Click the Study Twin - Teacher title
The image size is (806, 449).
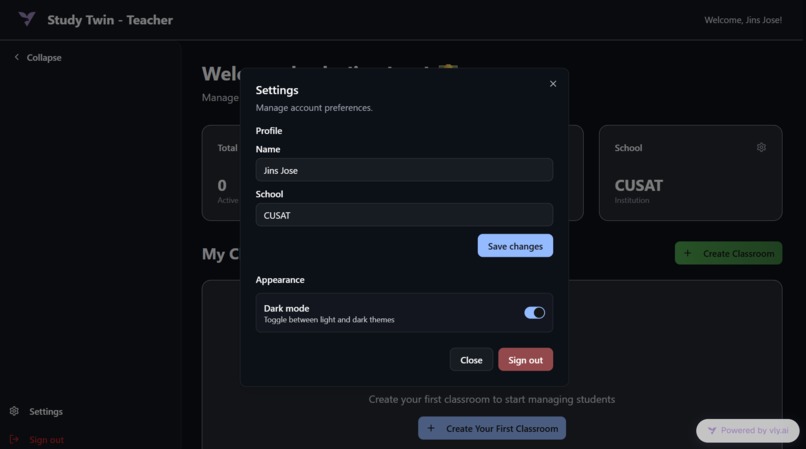tap(110, 20)
